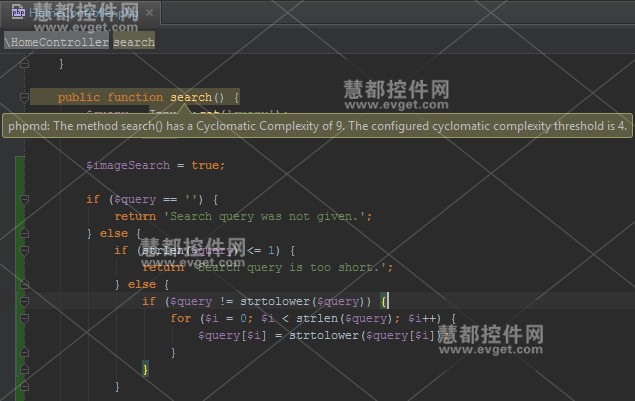635x401 pixels.
Task: Click the 'public function' keywords
Action: [x=110, y=97]
